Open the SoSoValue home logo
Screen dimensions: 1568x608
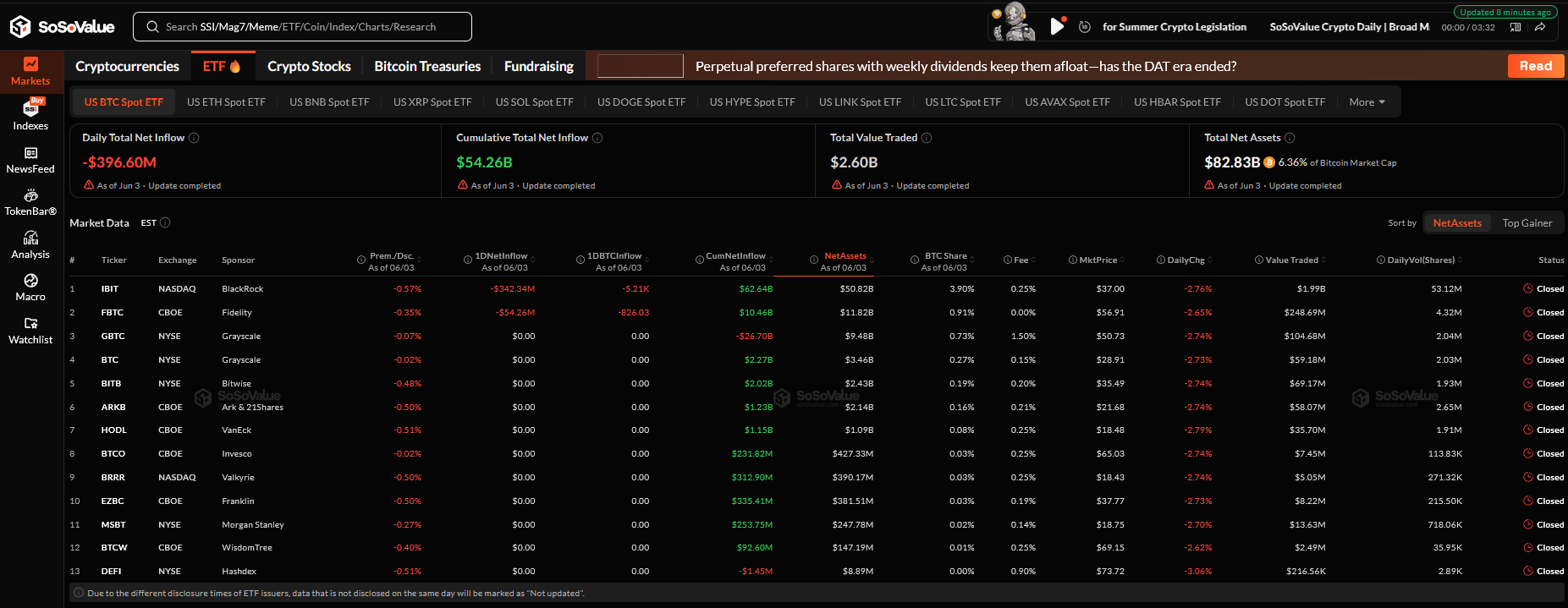pos(63,27)
